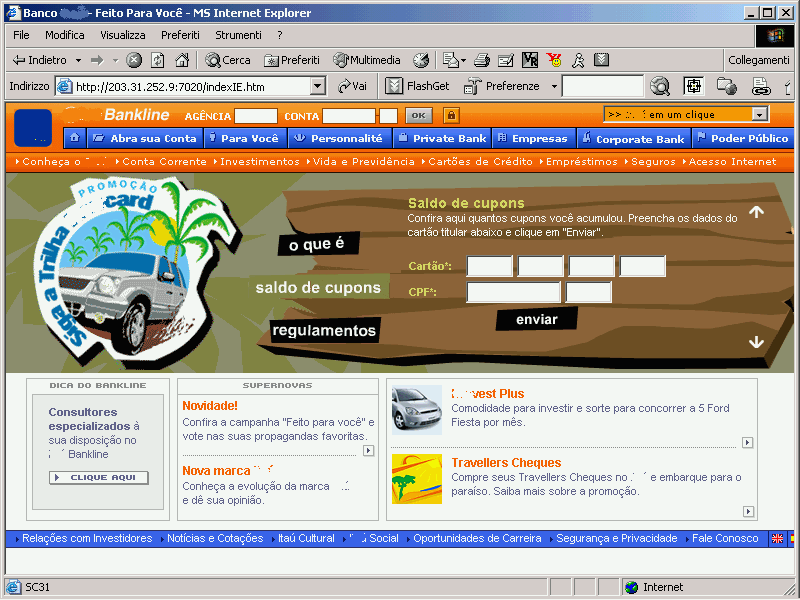Screen dimensions: 800x600
Task: Click the first Cartão number field
Action: [489, 266]
